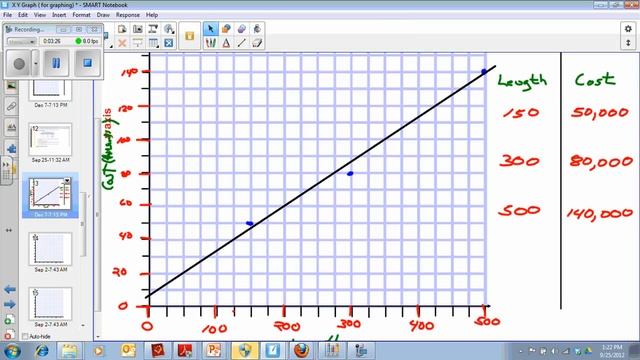Click the record button in recorder
640x360 pixels.
(19, 63)
